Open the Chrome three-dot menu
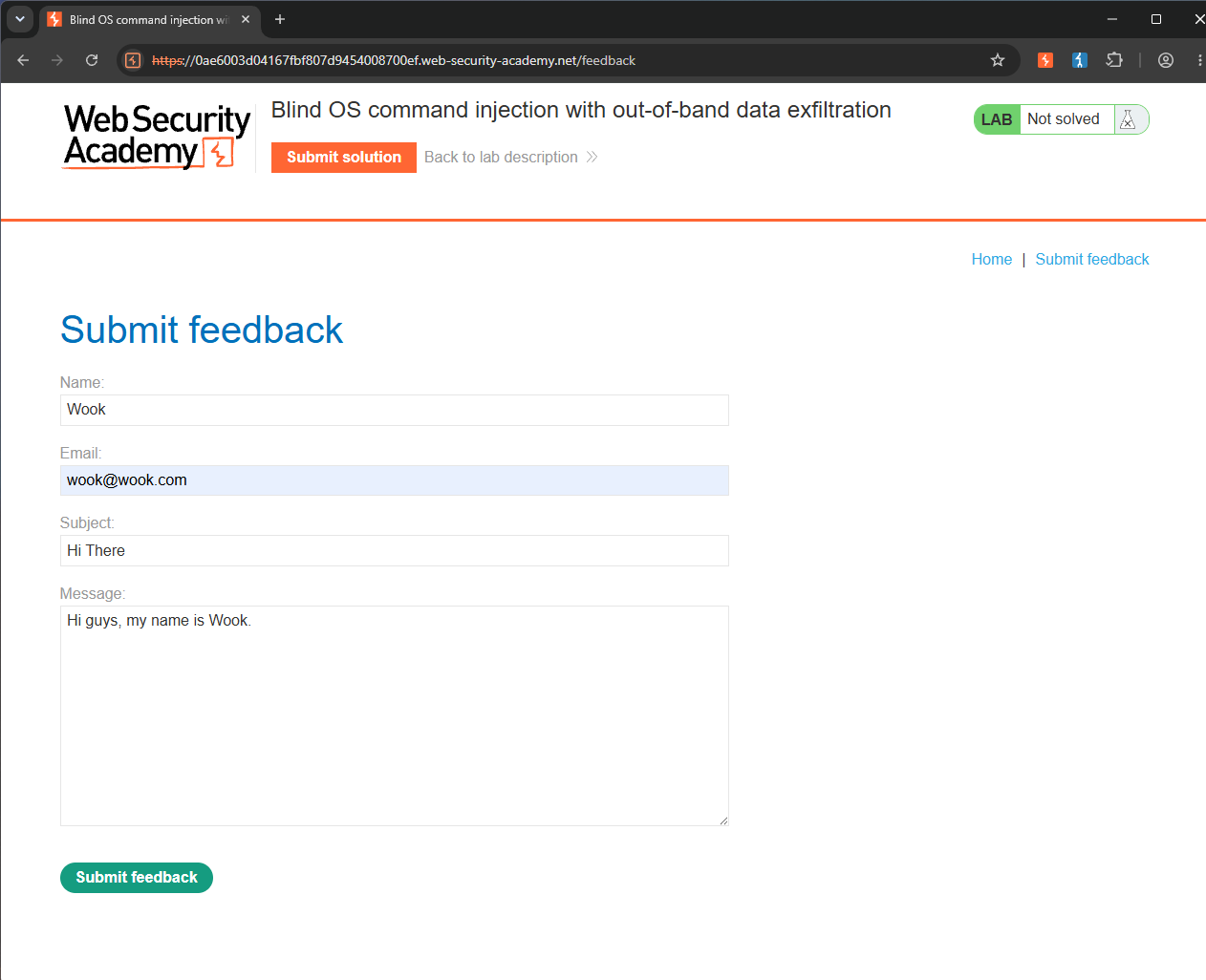 (1199, 60)
